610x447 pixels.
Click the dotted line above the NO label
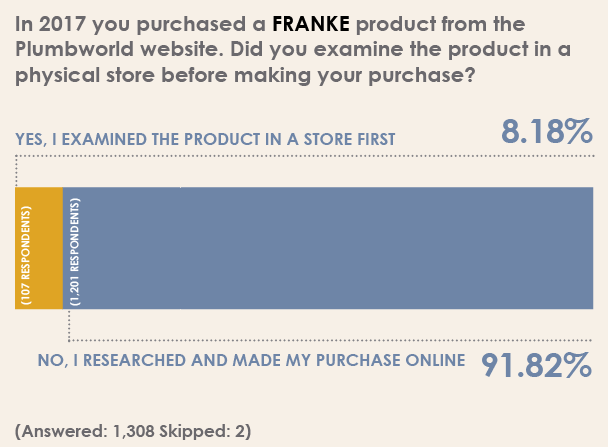330,340
